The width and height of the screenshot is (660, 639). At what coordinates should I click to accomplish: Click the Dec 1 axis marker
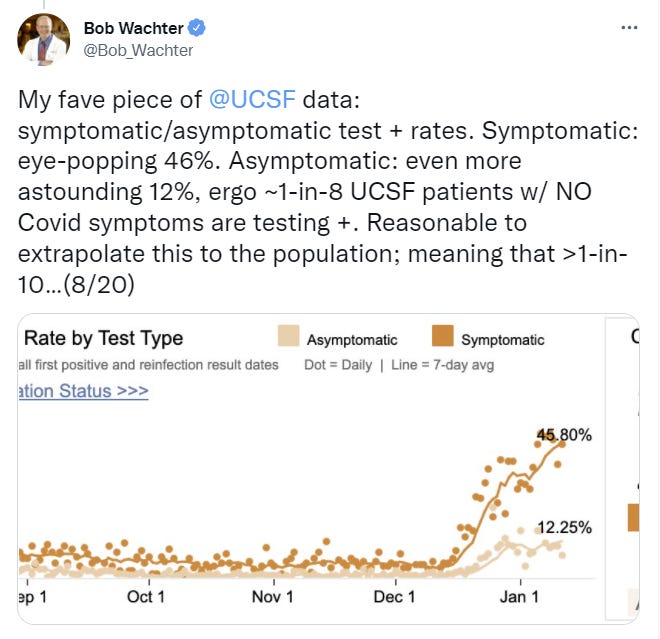point(394,597)
